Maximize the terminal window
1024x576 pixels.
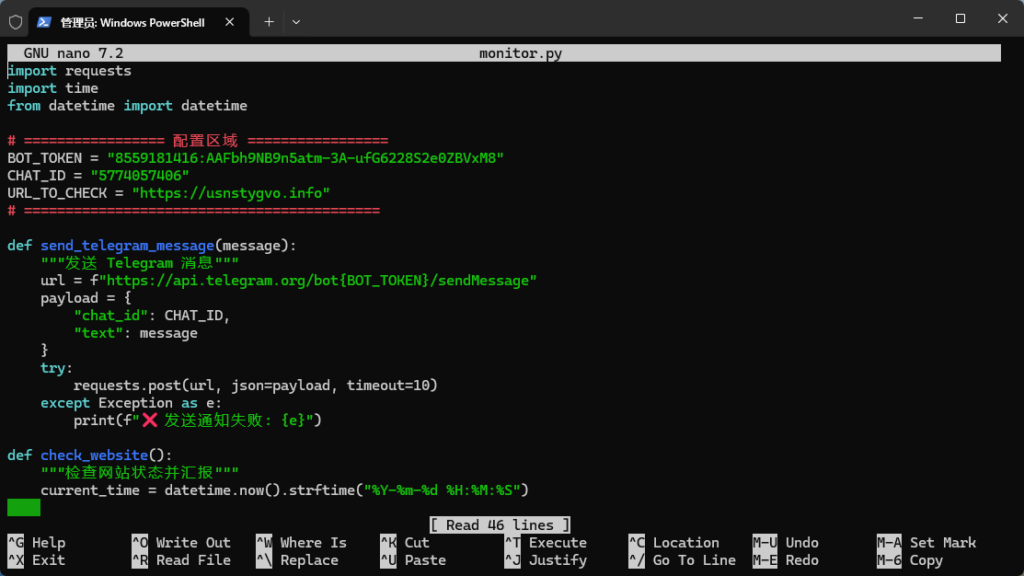tap(960, 18)
